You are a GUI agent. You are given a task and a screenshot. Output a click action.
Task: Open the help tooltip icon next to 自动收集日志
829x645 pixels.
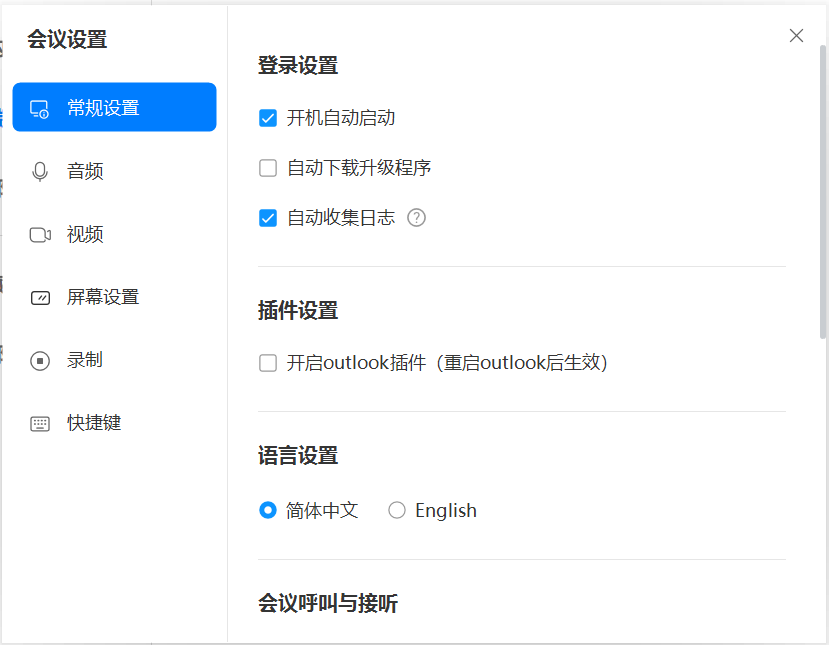(416, 217)
